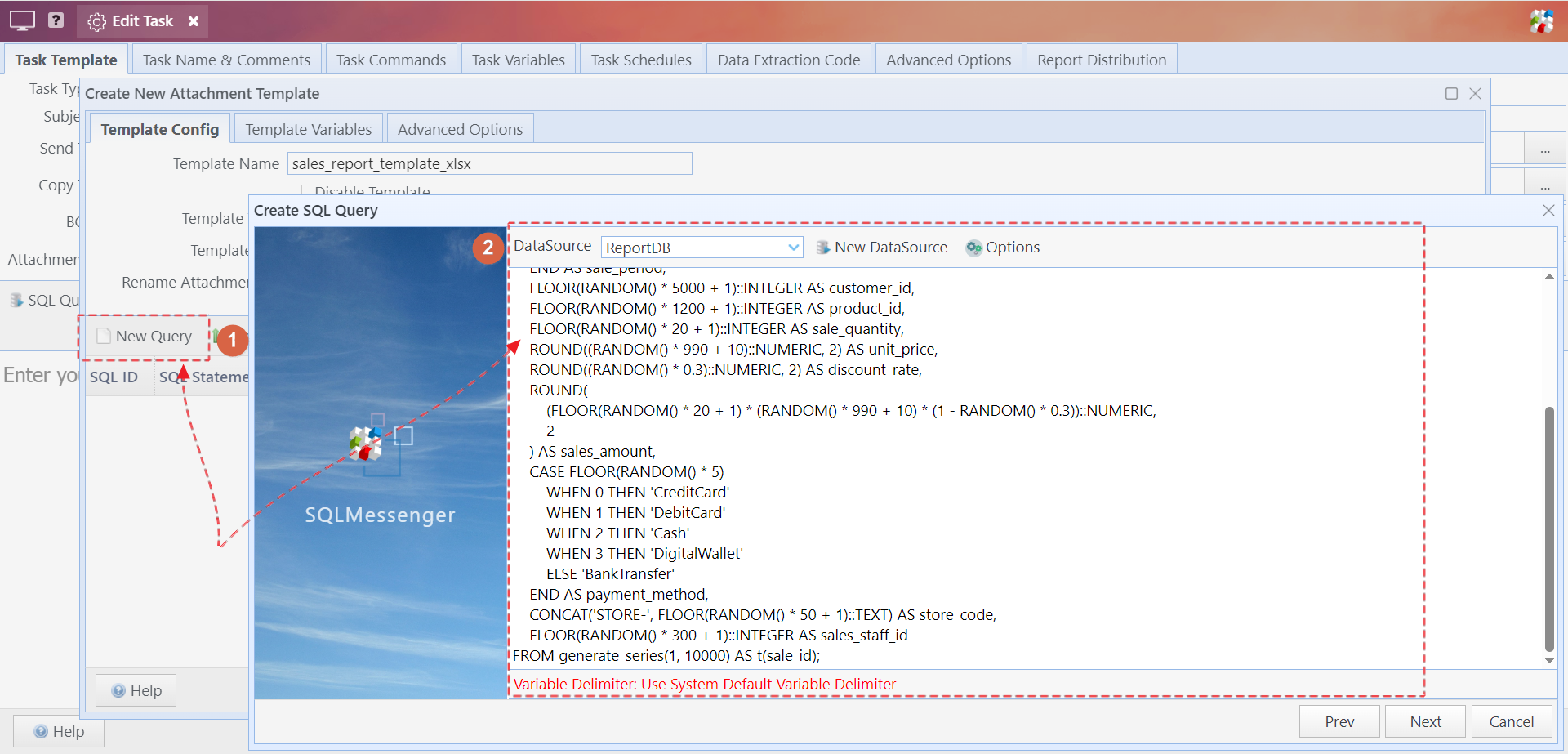Click the 'AS sales_amount' line
This screenshot has height=754, width=1568.
pos(592,452)
